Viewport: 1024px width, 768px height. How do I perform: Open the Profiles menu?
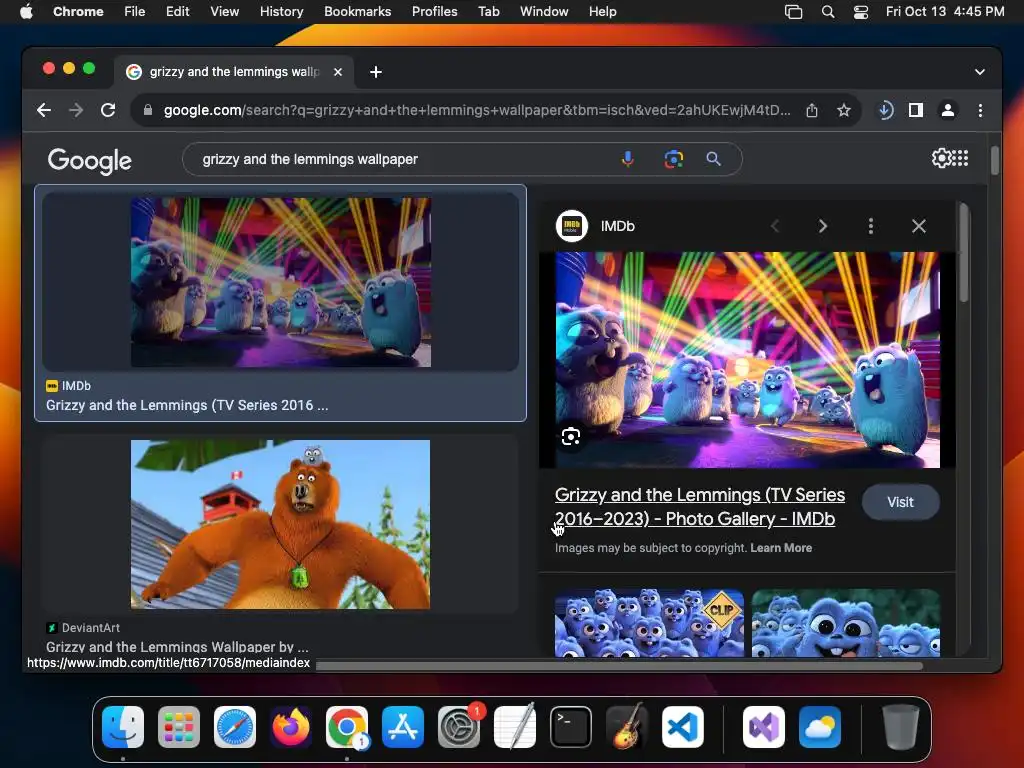(434, 11)
